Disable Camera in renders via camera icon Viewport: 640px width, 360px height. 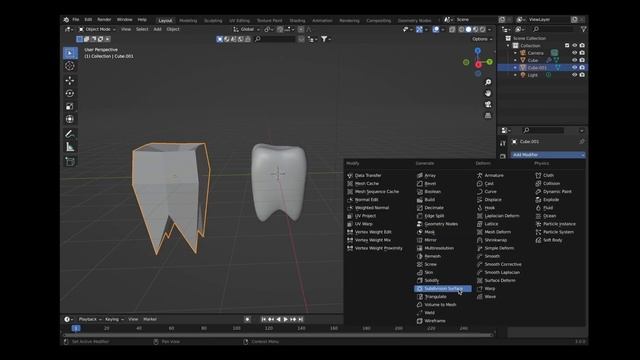click(582, 53)
